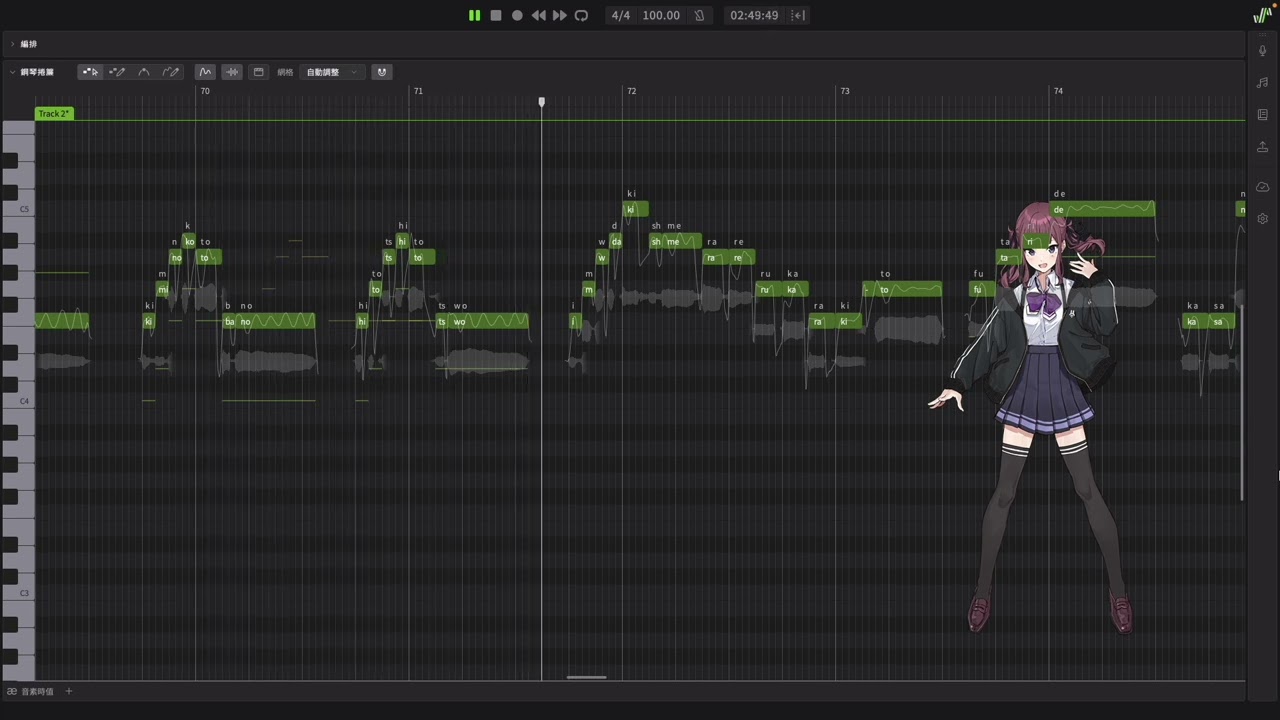
Task: Fast forward with the double right arrow
Action: pos(560,15)
